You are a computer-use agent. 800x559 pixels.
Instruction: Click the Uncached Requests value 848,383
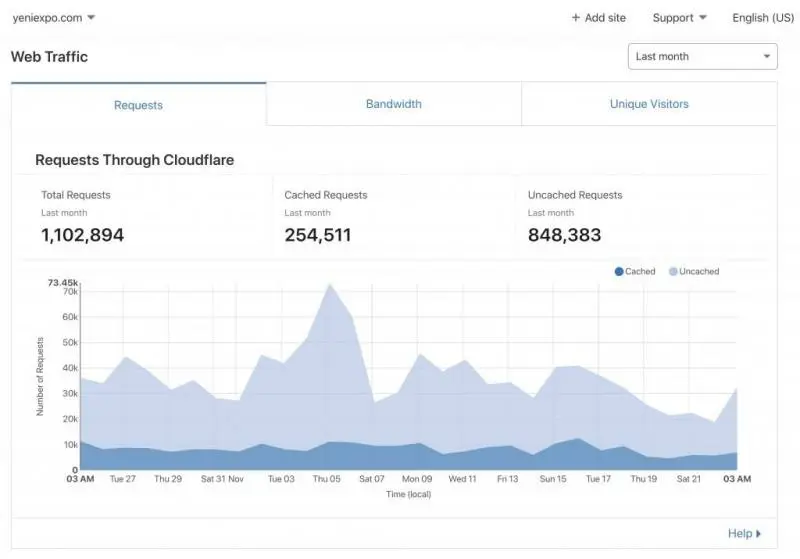[564, 235]
